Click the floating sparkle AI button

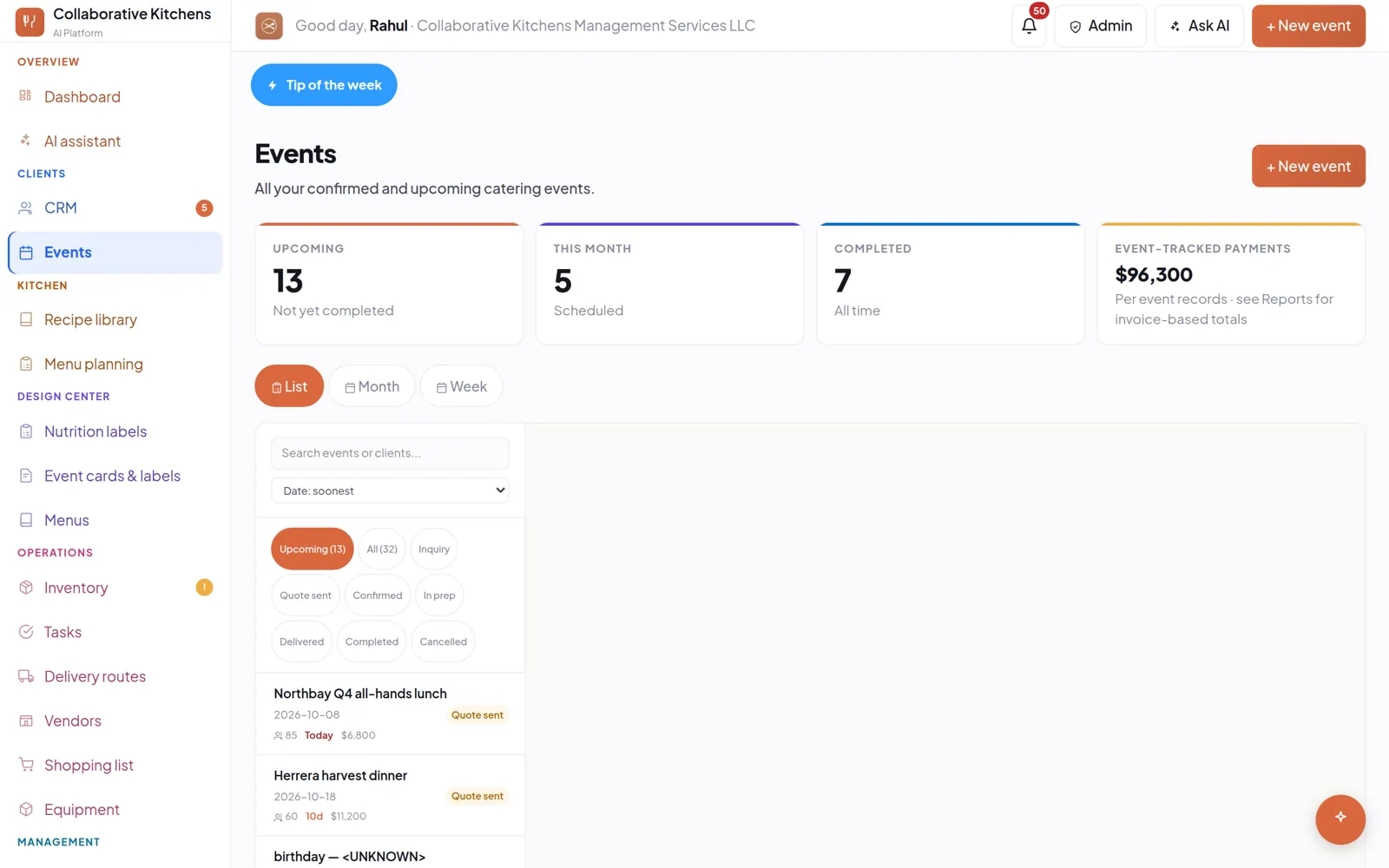click(1340, 819)
